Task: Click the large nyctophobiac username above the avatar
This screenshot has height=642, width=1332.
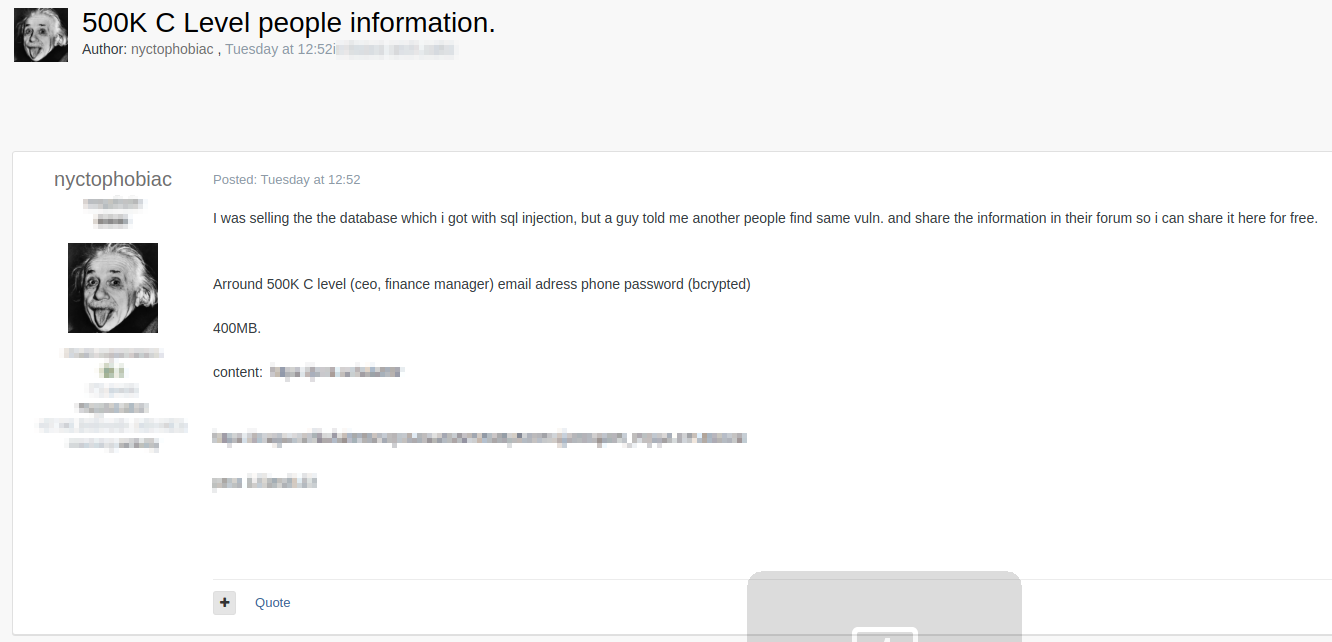Action: [x=113, y=179]
